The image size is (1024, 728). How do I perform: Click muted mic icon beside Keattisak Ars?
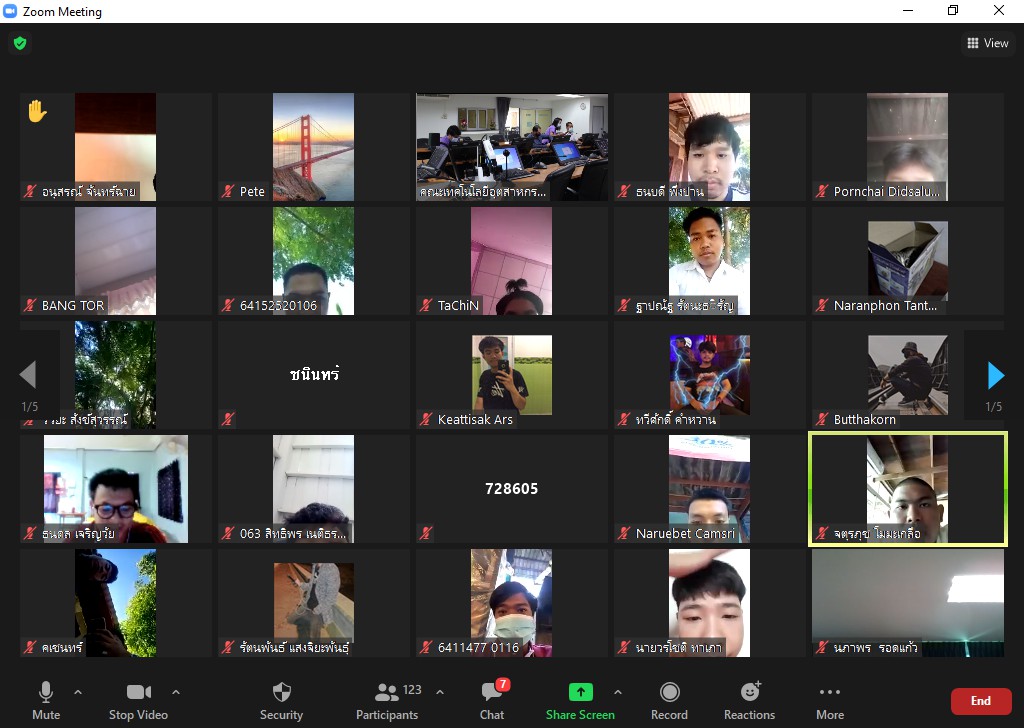tap(426, 419)
